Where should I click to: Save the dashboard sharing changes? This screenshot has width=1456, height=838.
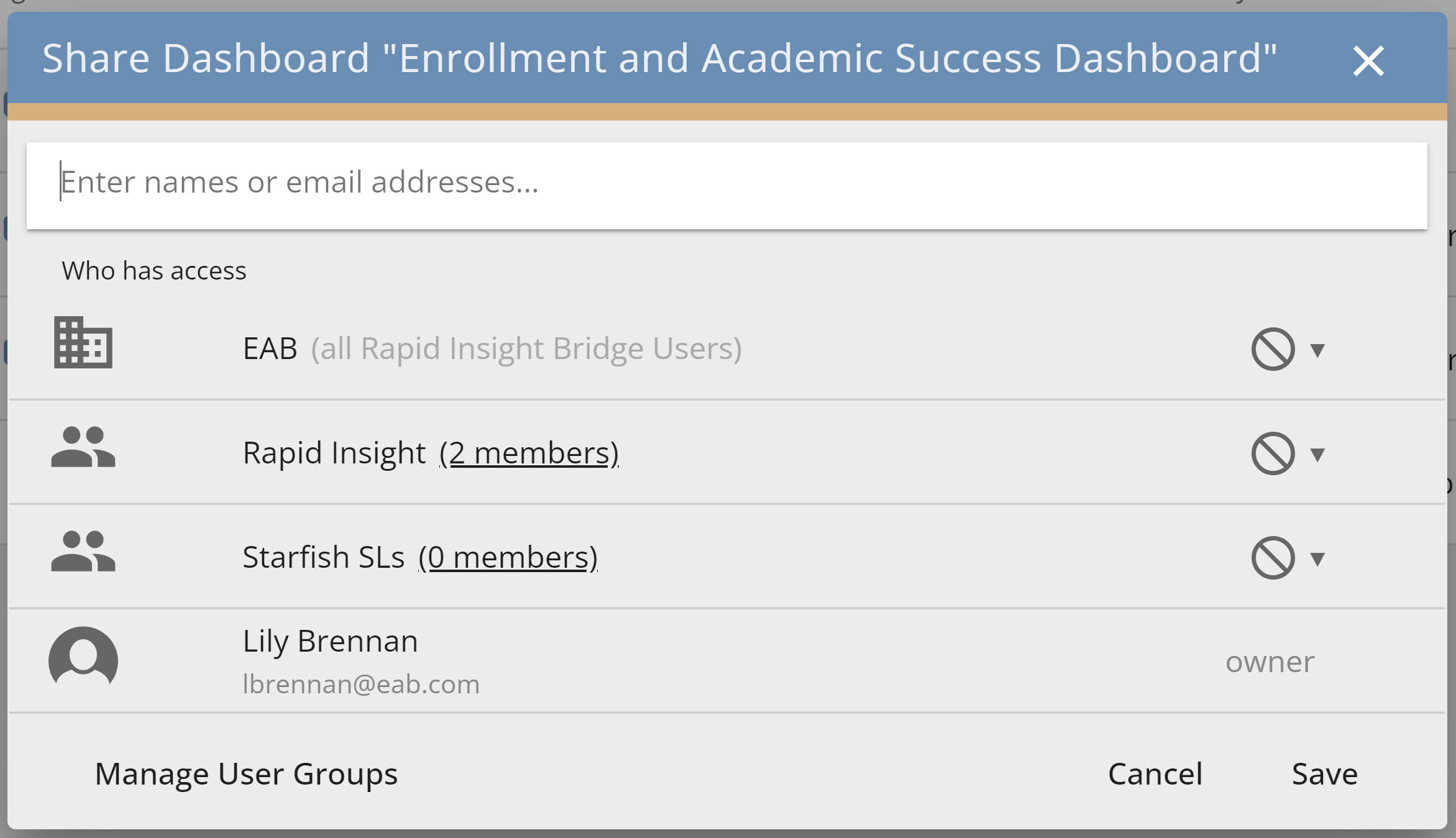tap(1324, 773)
